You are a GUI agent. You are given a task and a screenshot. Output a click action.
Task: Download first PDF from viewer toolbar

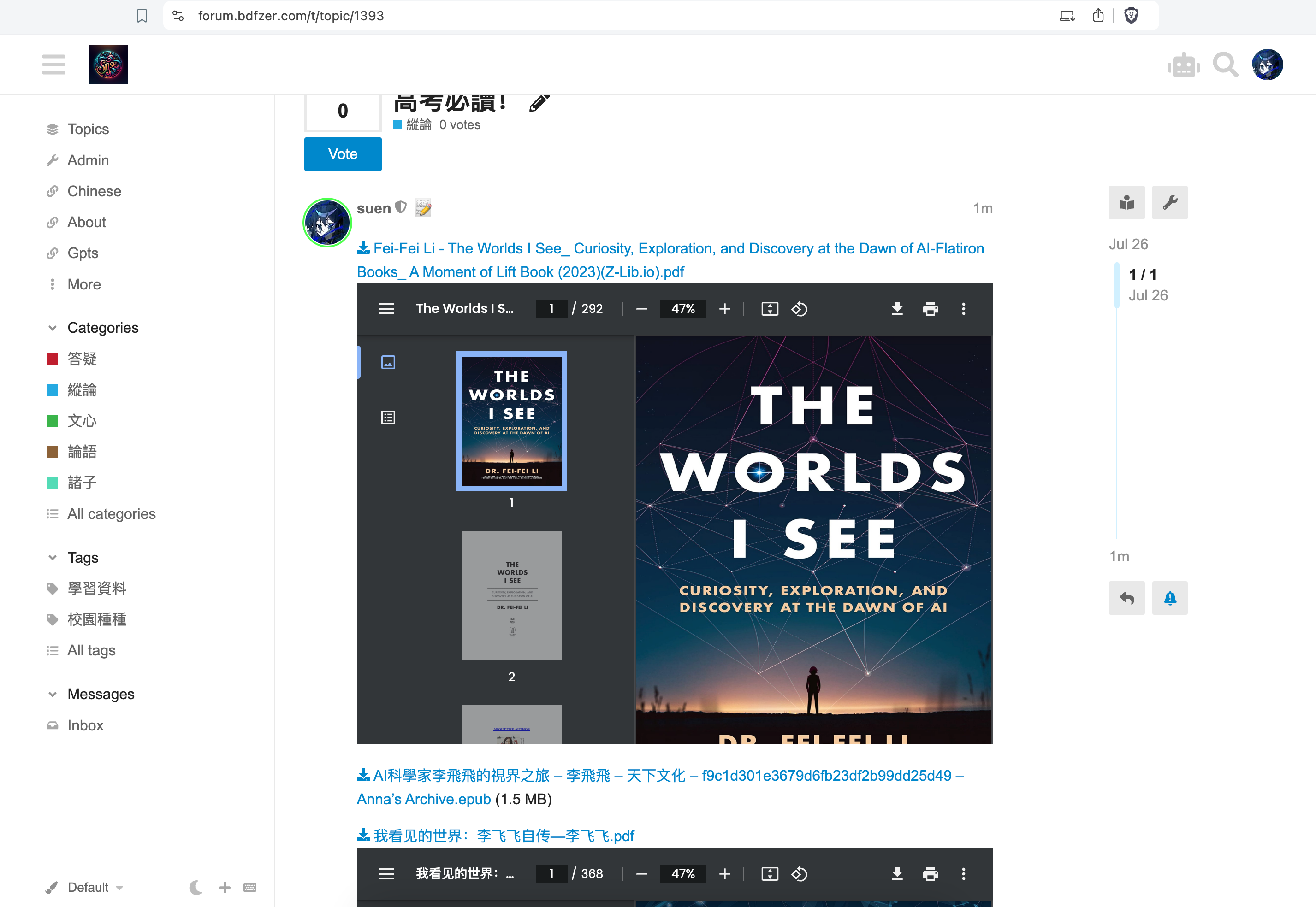click(897, 309)
